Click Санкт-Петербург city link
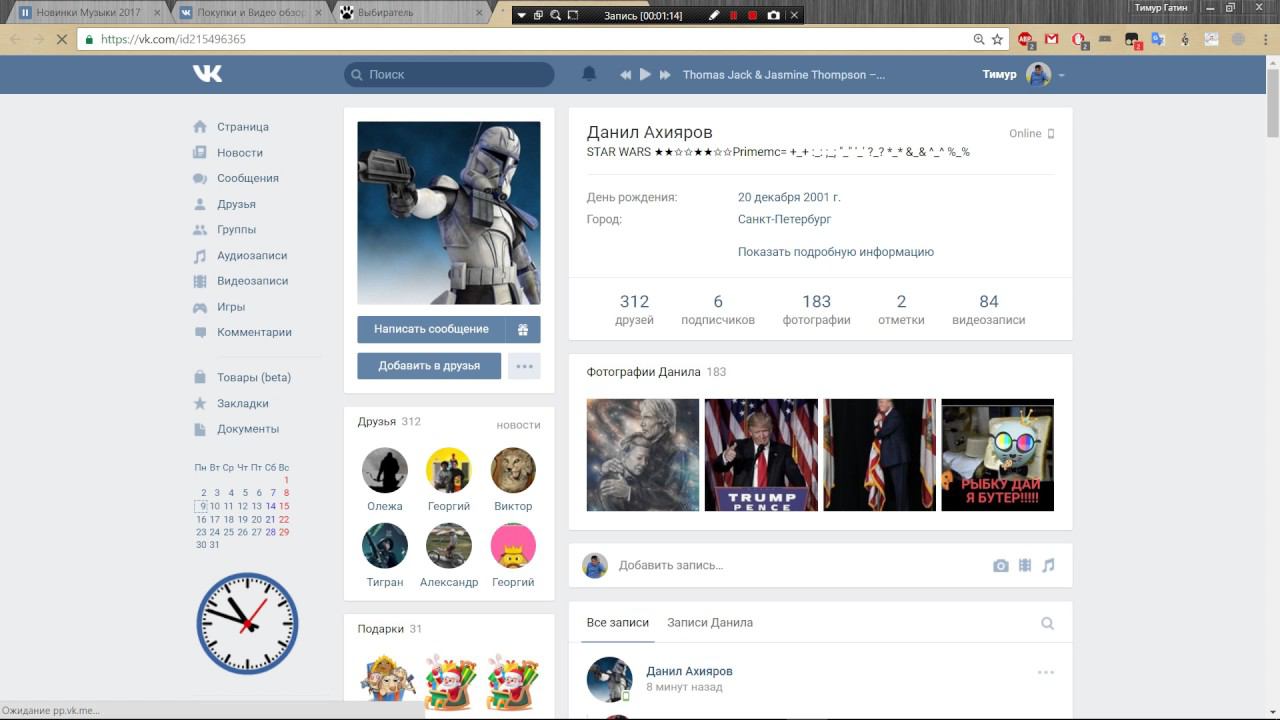Viewport: 1280px width, 720px height. click(784, 219)
